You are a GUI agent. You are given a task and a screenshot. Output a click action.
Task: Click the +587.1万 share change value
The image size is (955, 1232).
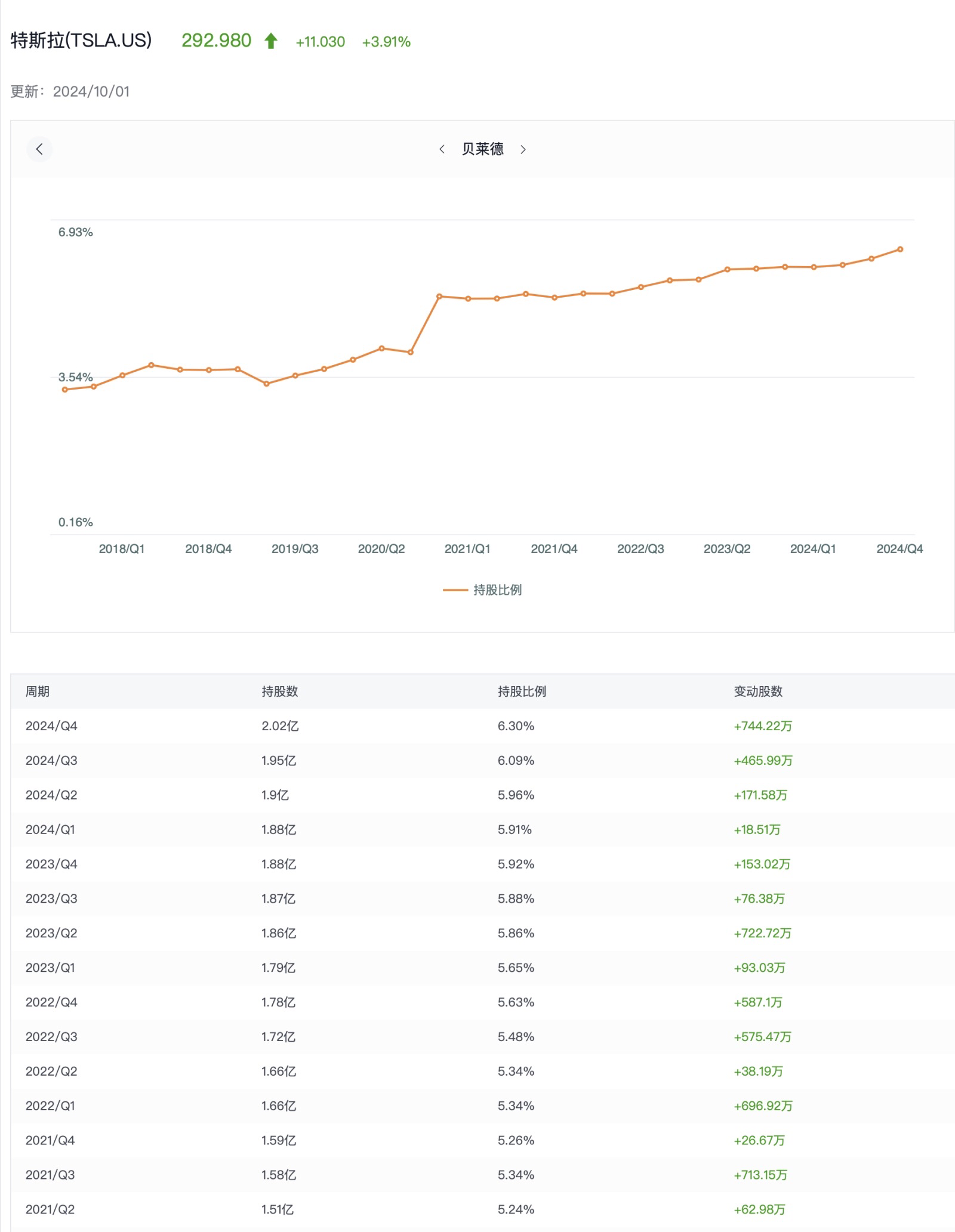point(758,1002)
